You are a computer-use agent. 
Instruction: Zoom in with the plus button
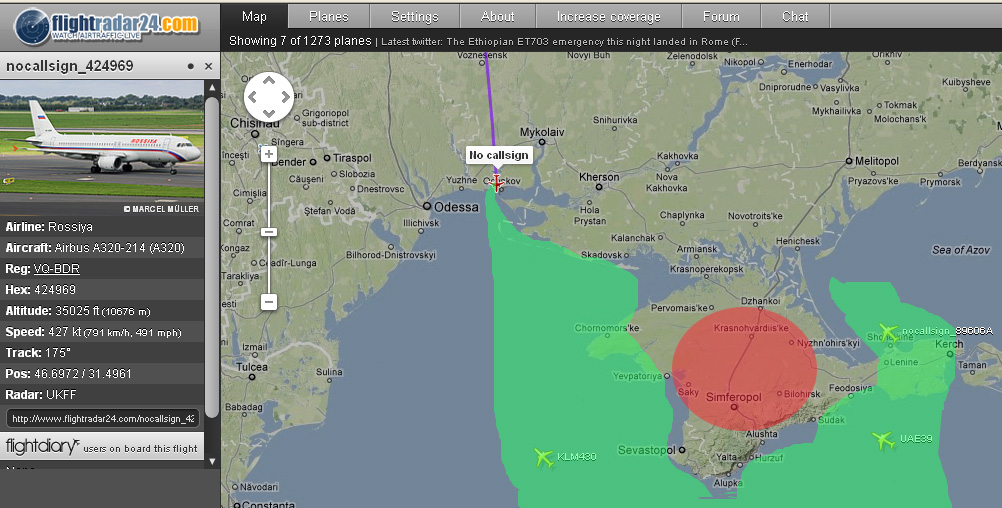(269, 154)
